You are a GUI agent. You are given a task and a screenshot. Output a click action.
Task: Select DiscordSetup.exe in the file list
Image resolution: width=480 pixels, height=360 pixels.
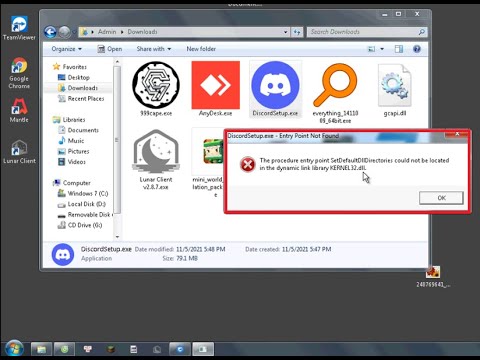pyautogui.click(x=275, y=89)
